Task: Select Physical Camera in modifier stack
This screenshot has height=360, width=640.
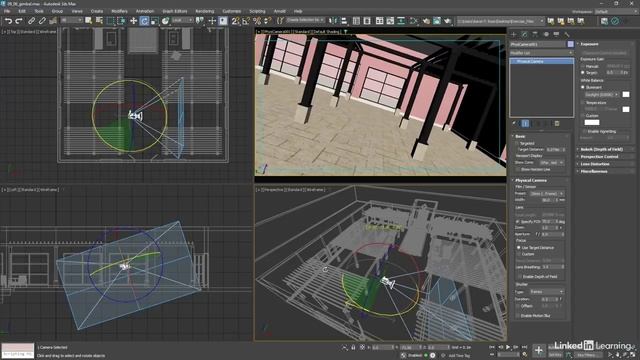Action: pos(541,61)
